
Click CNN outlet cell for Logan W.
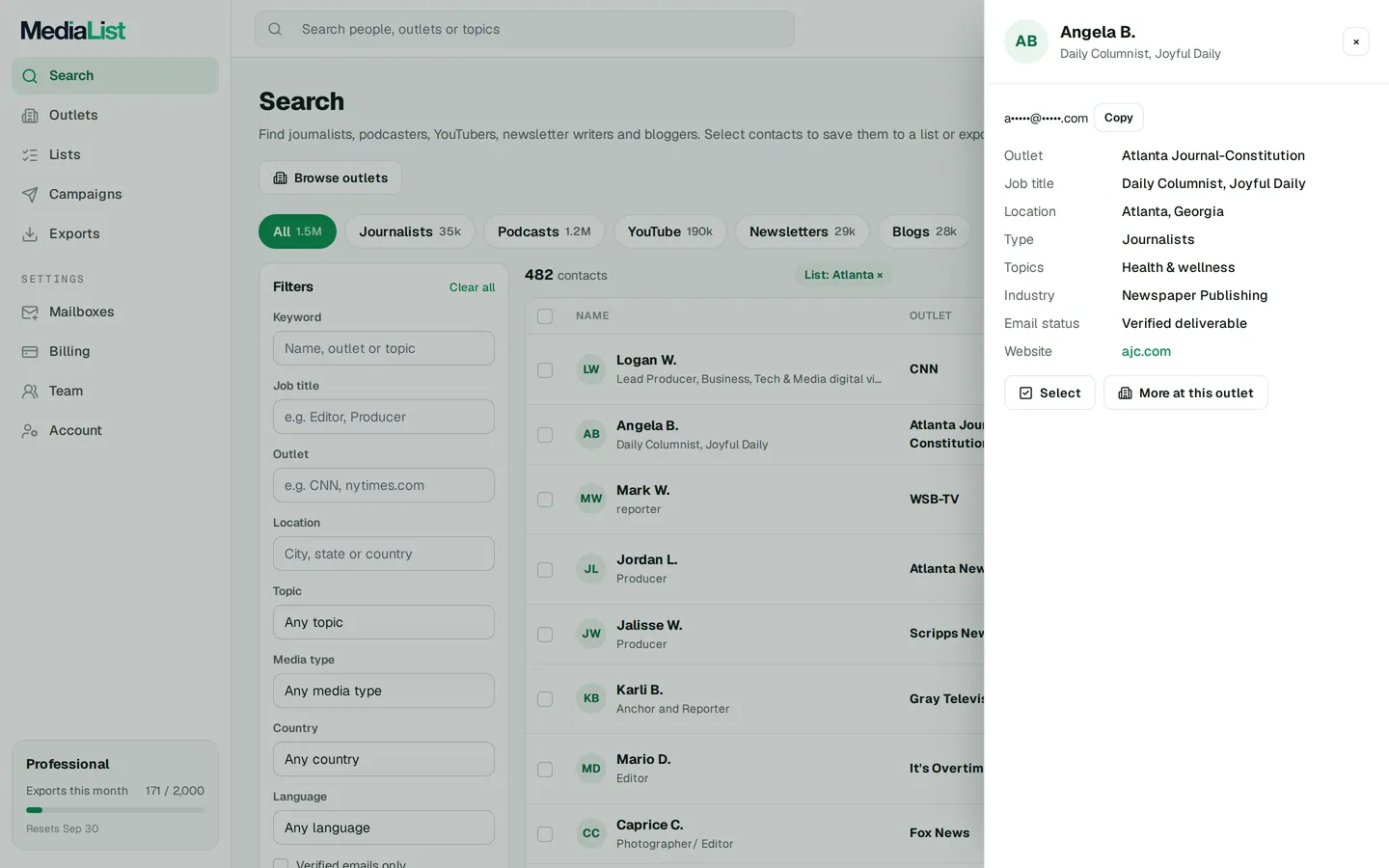tap(924, 369)
